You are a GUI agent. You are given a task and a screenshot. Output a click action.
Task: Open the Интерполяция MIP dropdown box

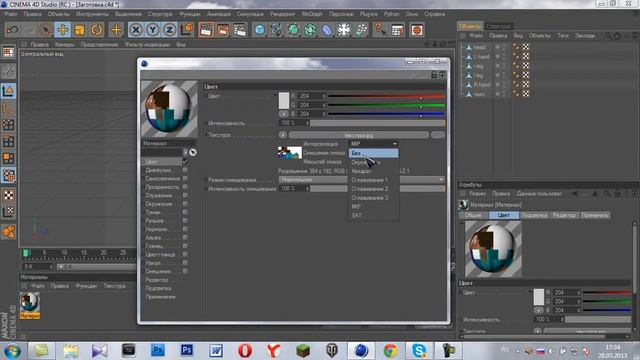[373, 144]
